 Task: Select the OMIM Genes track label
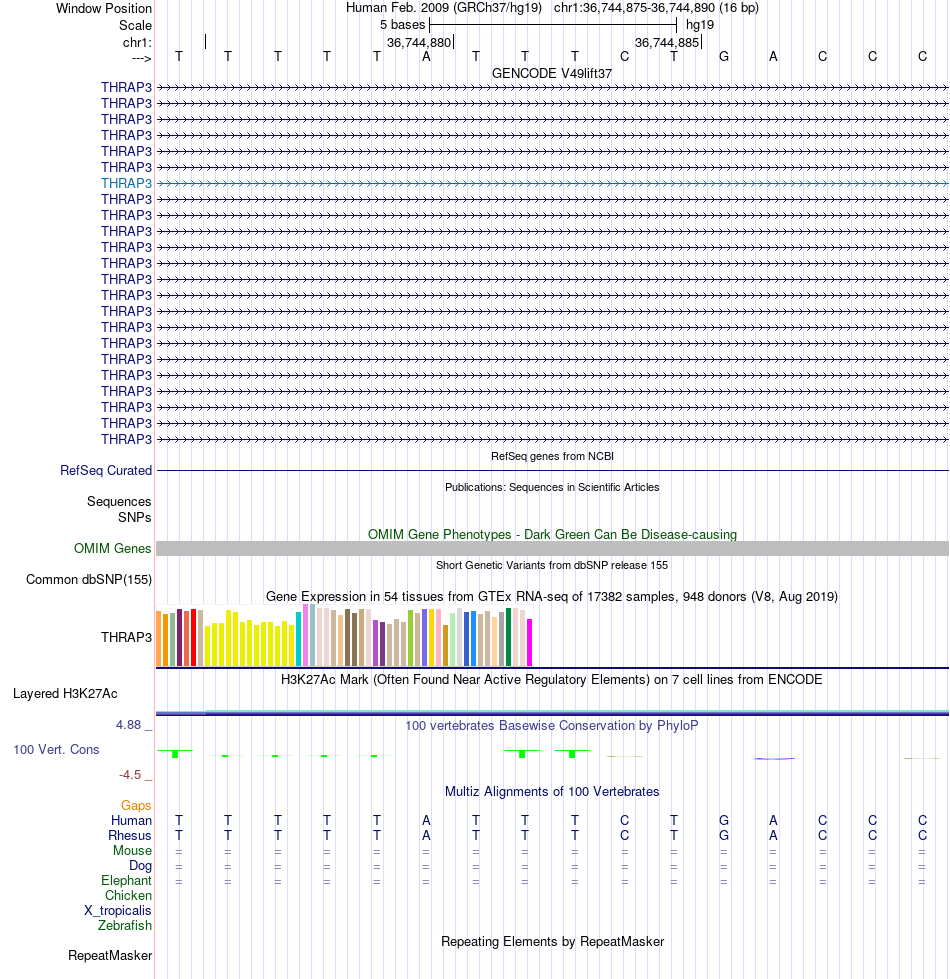point(112,548)
